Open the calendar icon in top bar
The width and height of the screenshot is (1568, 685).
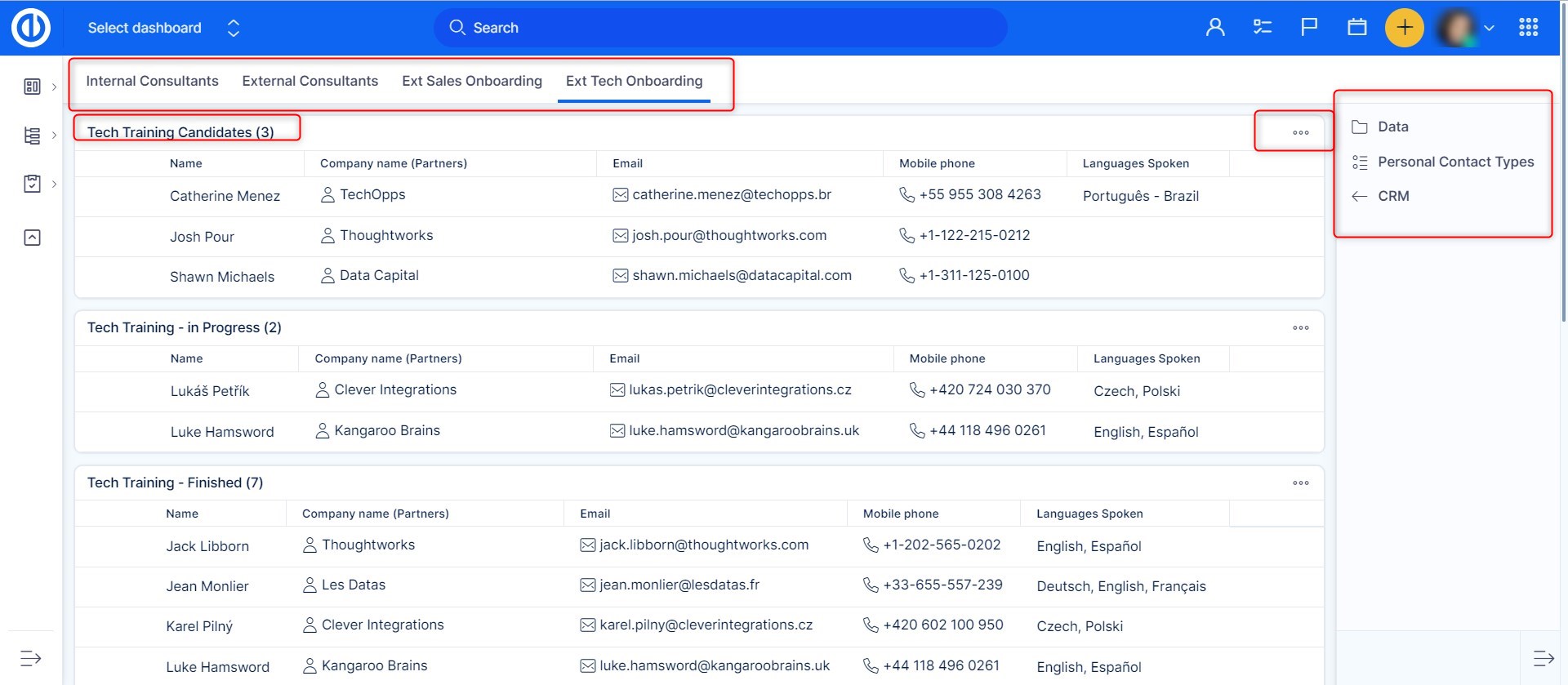tap(1356, 28)
